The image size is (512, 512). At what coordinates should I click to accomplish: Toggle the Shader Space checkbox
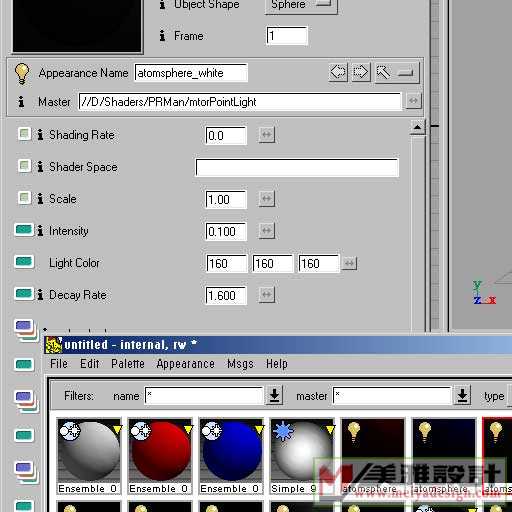tap(24, 166)
